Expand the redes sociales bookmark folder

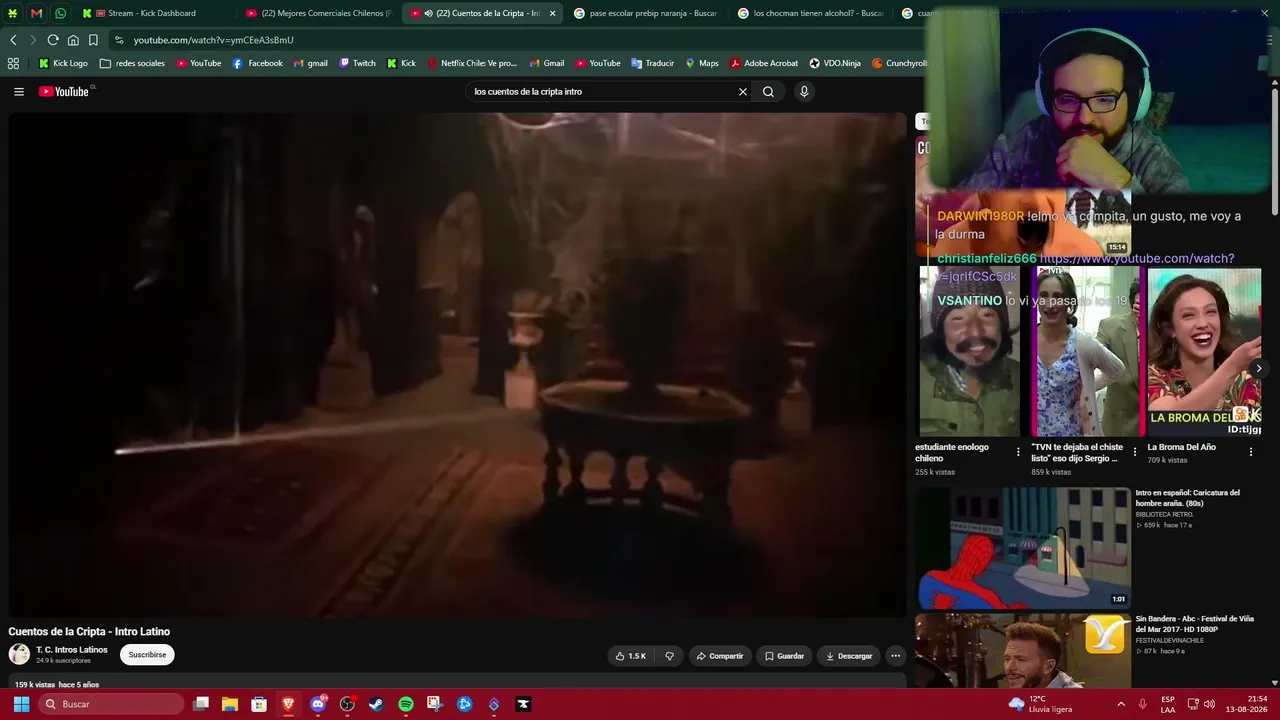132,63
